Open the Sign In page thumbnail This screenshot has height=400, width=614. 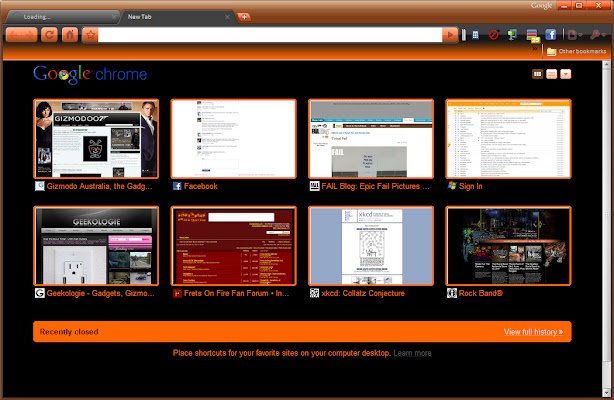(508, 139)
